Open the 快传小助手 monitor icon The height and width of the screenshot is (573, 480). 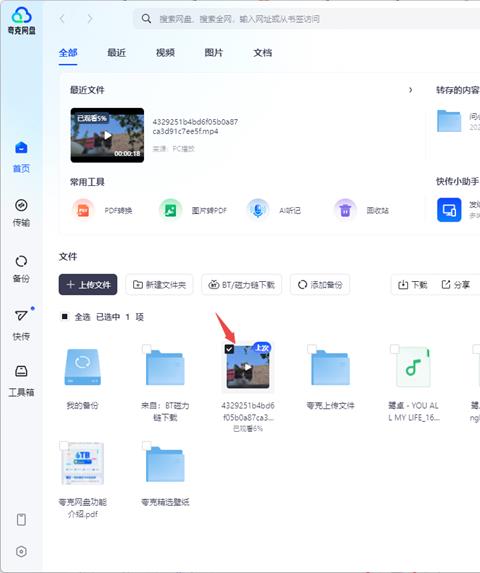point(449,210)
